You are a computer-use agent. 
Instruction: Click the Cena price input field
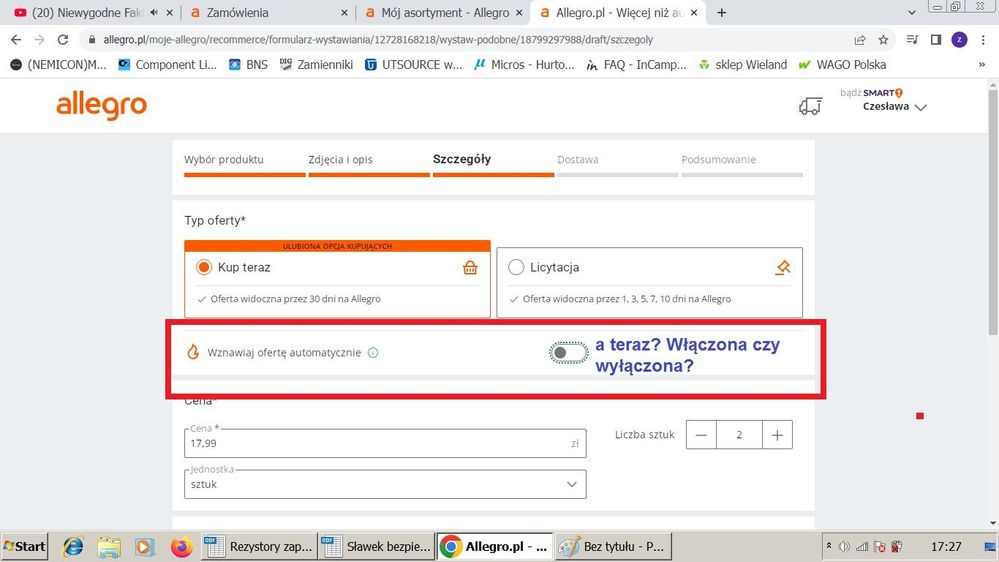click(385, 443)
